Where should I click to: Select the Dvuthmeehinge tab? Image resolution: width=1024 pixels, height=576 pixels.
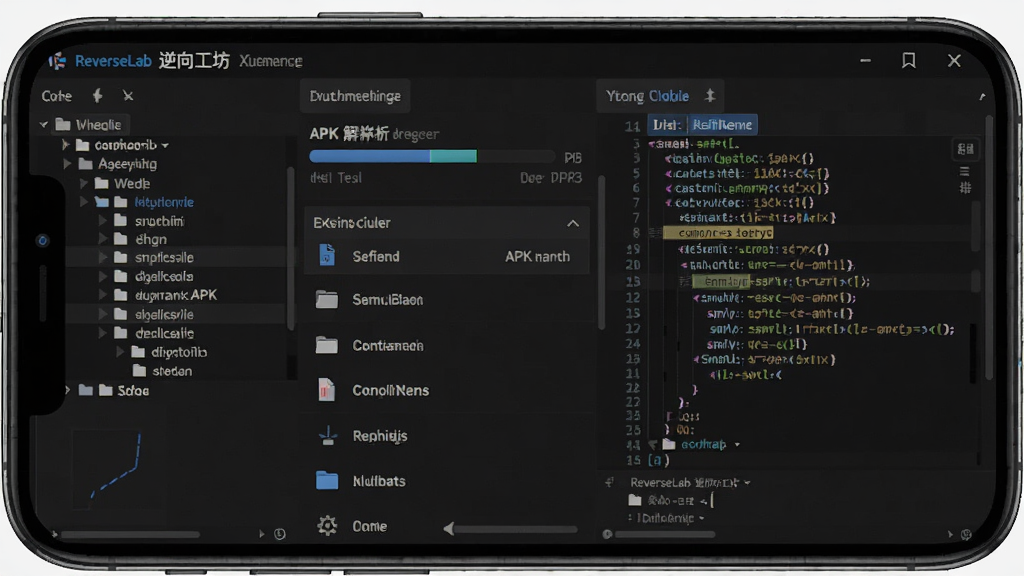[x=355, y=96]
